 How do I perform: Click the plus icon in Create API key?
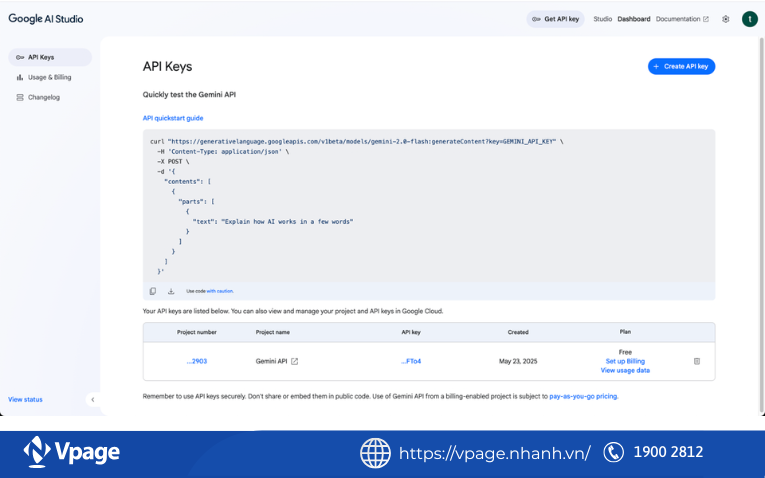pos(656,66)
